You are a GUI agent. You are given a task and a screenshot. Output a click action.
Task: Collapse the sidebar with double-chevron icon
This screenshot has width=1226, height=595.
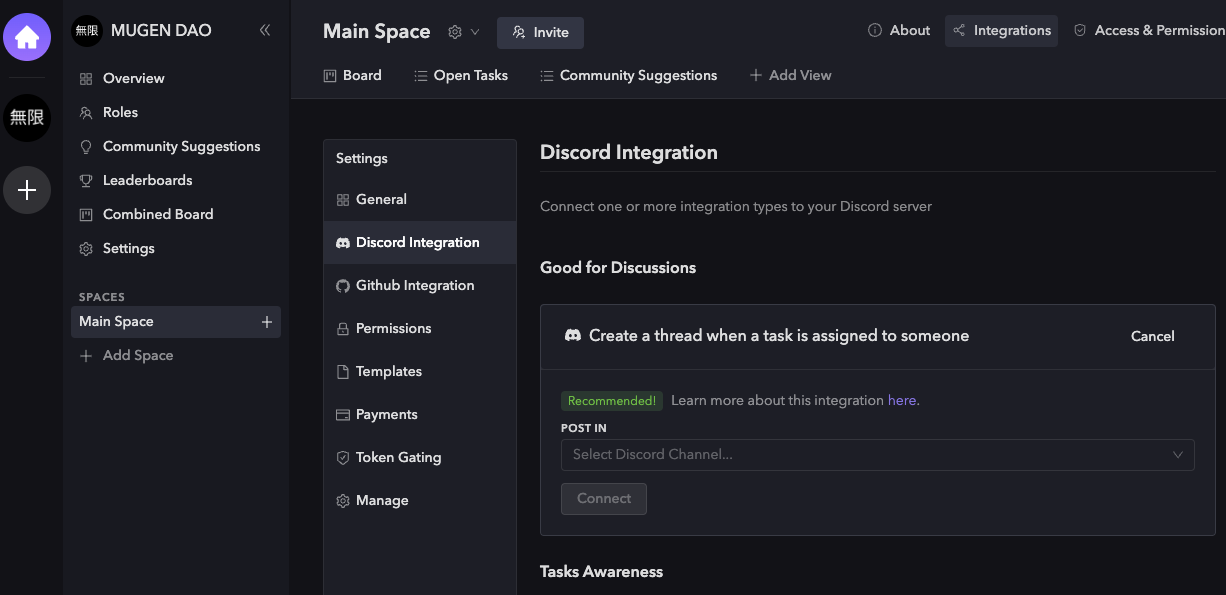point(265,30)
